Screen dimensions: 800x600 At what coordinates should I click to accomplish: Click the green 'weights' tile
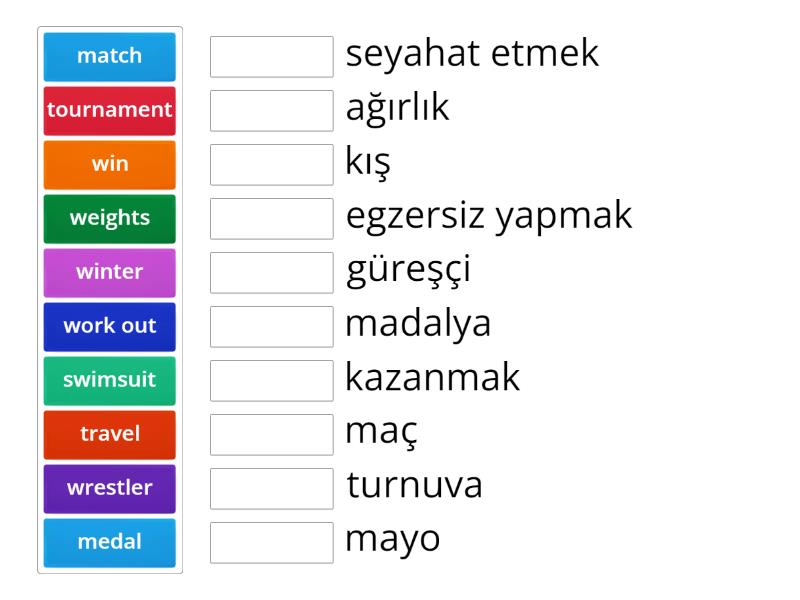click(x=110, y=218)
